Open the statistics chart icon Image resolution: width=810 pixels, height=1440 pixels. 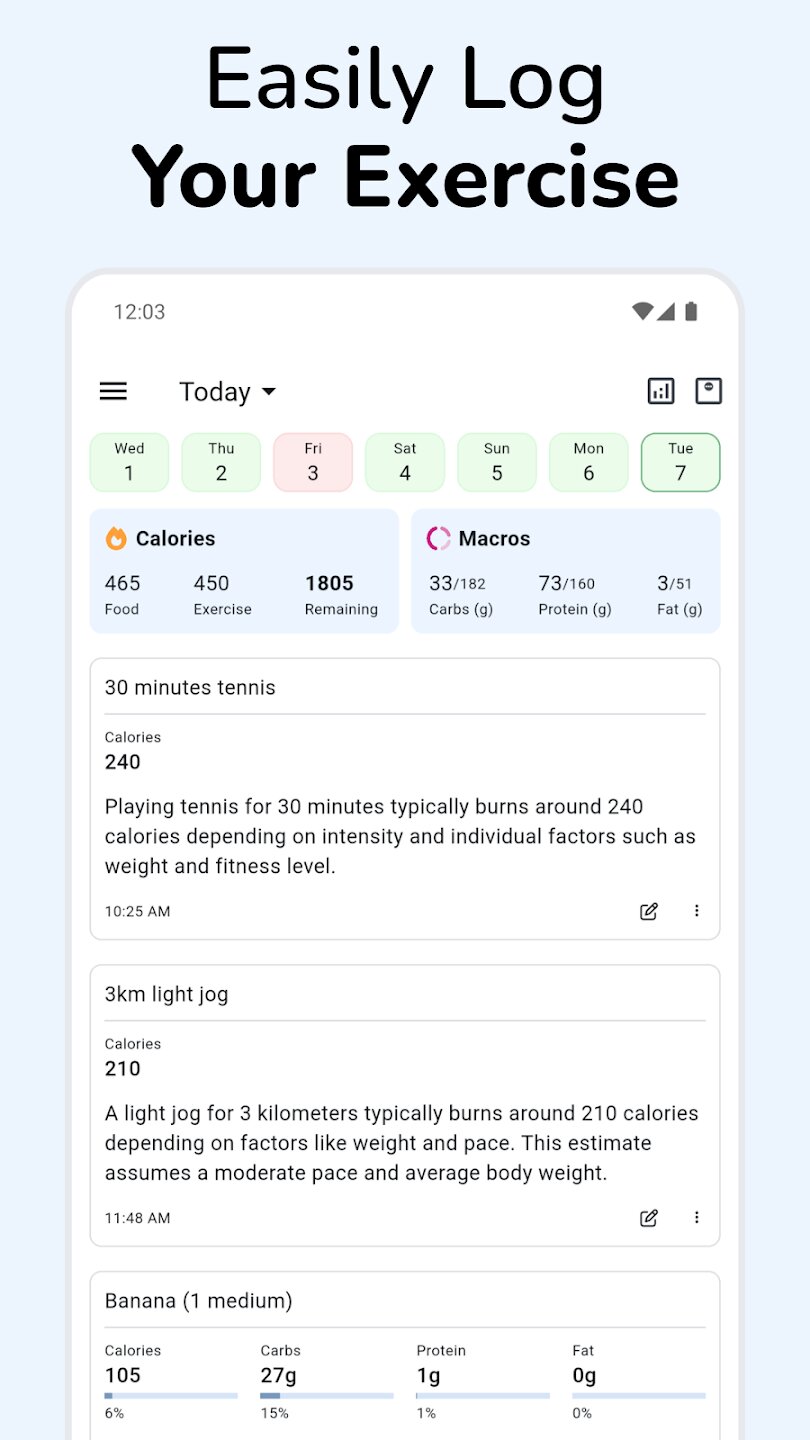pyautogui.click(x=661, y=391)
